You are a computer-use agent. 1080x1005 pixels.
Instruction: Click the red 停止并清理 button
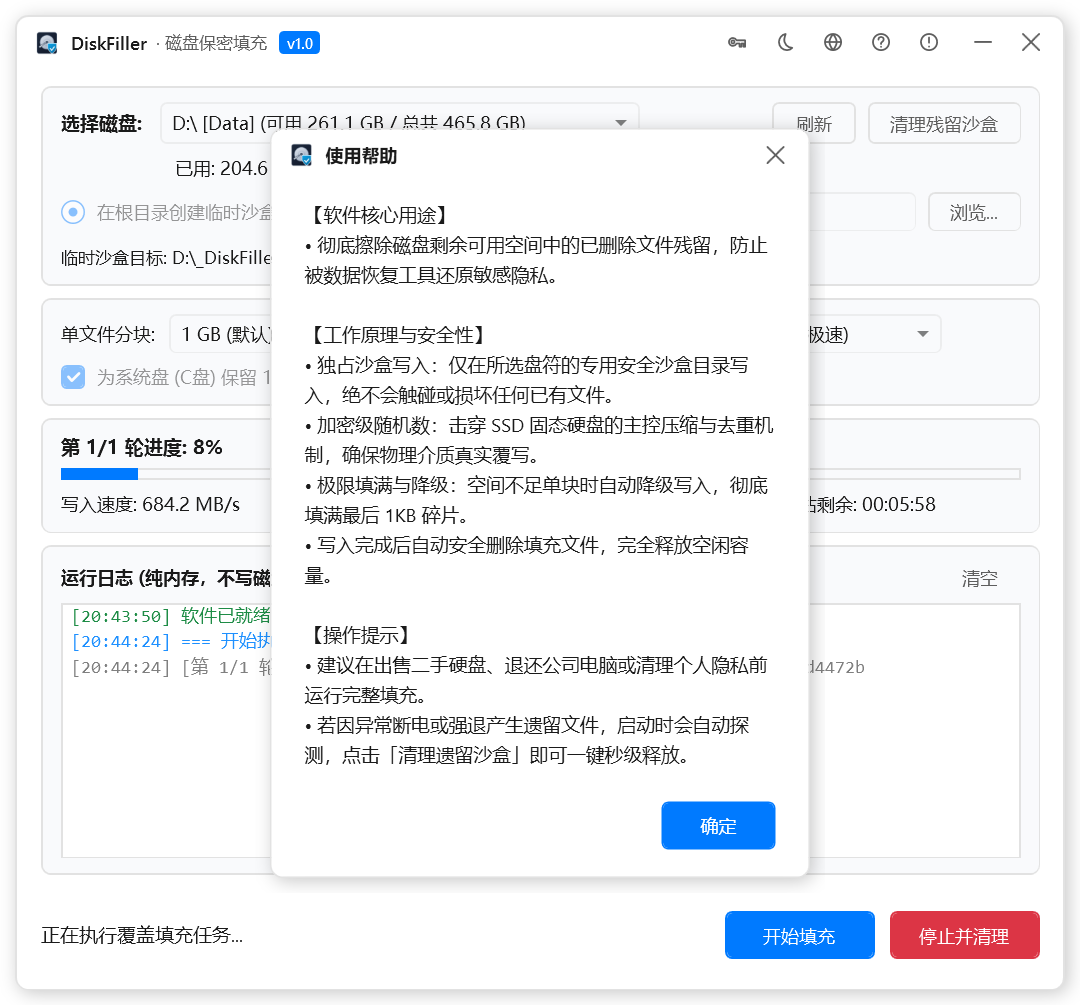(964, 935)
